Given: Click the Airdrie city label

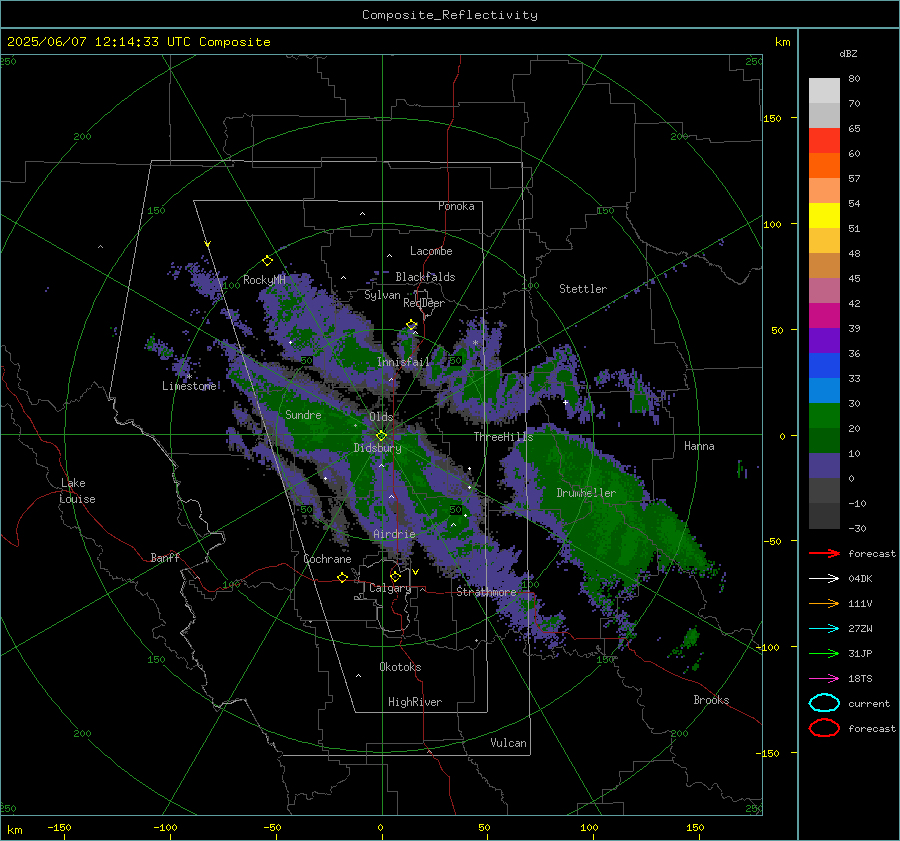Looking at the screenshot, I should tap(394, 534).
